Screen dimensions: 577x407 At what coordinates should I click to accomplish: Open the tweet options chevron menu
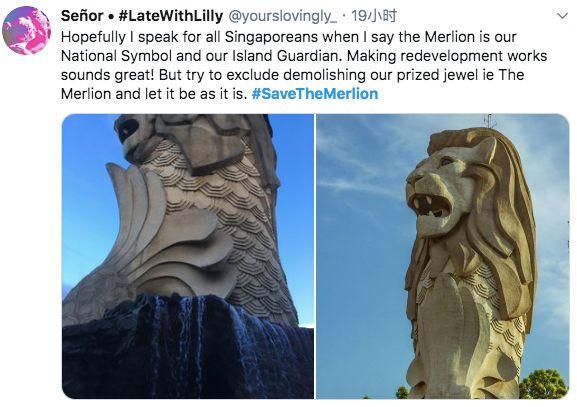pos(562,16)
